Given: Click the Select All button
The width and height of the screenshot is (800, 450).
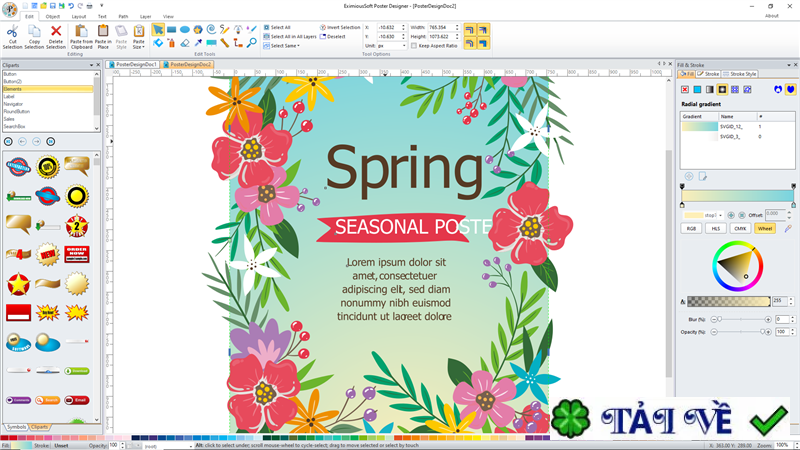Looking at the screenshot, I should 277,28.
